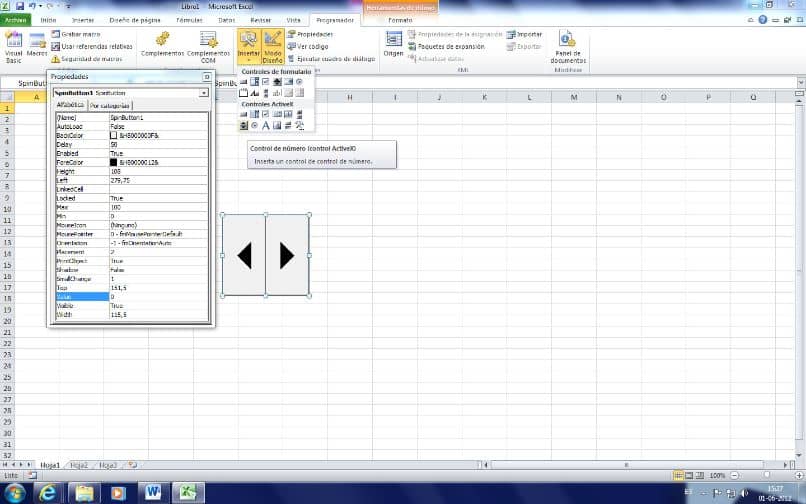This screenshot has height=504, width=806.
Task: Open Word from the taskbar
Action: 153,493
